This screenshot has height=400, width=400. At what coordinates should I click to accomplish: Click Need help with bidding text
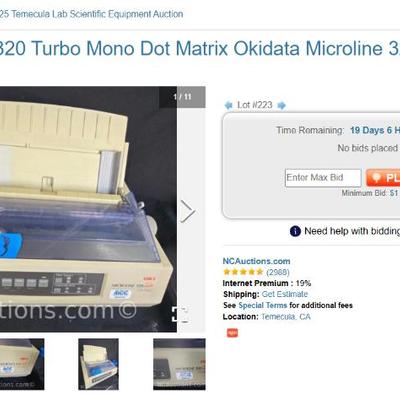tap(352, 231)
